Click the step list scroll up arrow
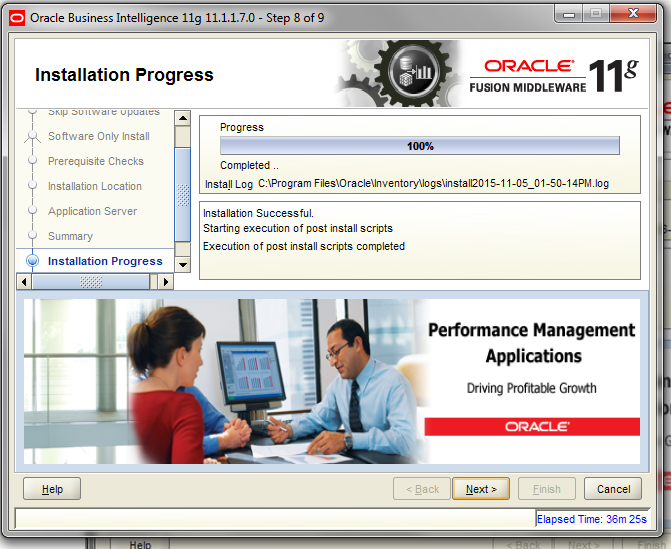The height and width of the screenshot is (549, 671). 183,118
